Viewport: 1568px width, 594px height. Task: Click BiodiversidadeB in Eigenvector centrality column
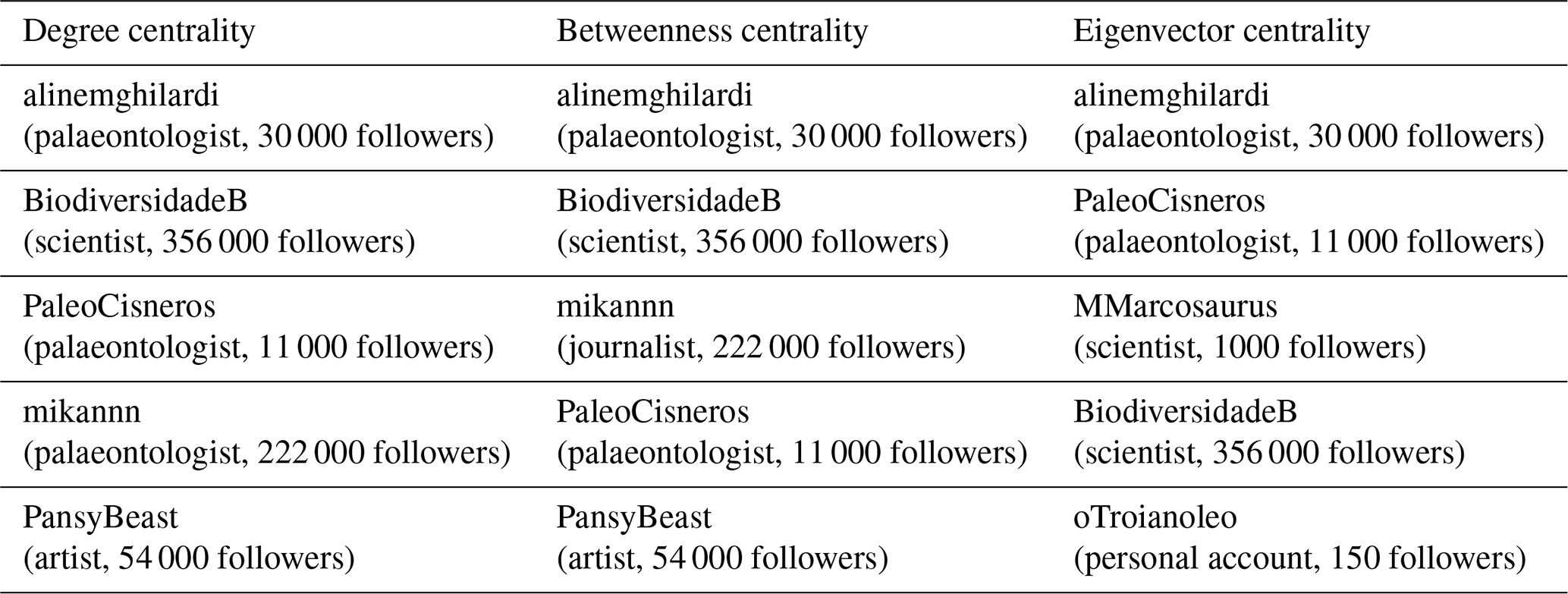point(1185,412)
